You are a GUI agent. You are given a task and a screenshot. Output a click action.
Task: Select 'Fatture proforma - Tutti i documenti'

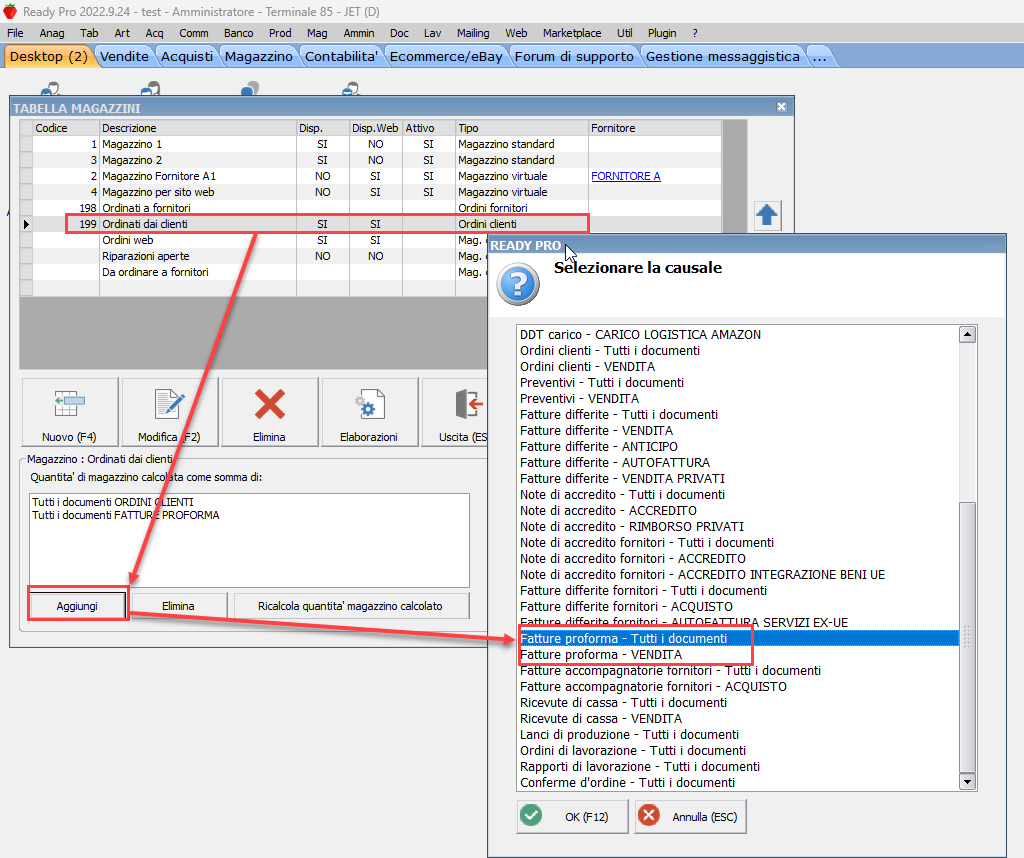pyautogui.click(x=738, y=639)
